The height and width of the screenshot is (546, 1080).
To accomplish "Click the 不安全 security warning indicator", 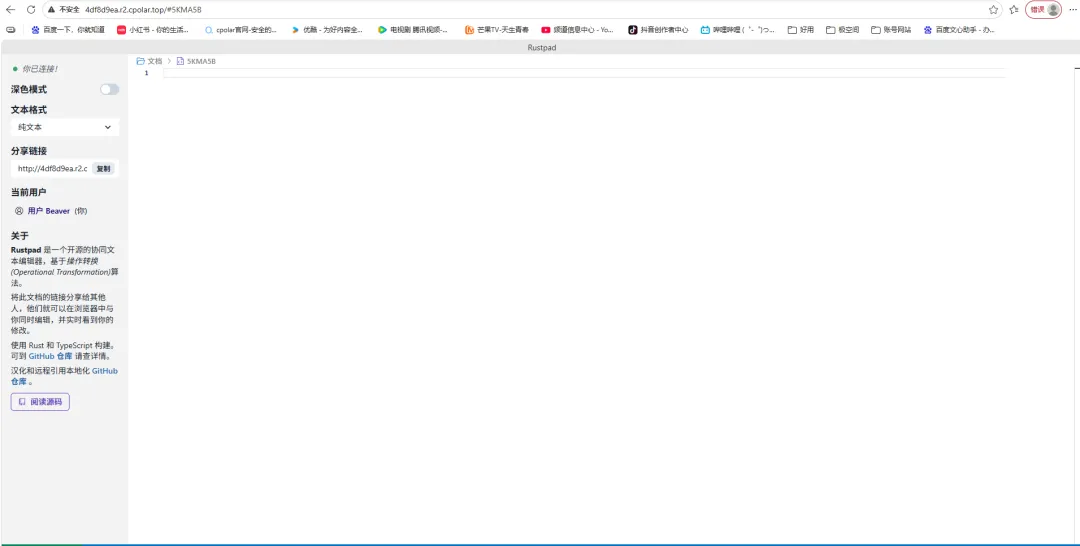I will [x=64, y=10].
